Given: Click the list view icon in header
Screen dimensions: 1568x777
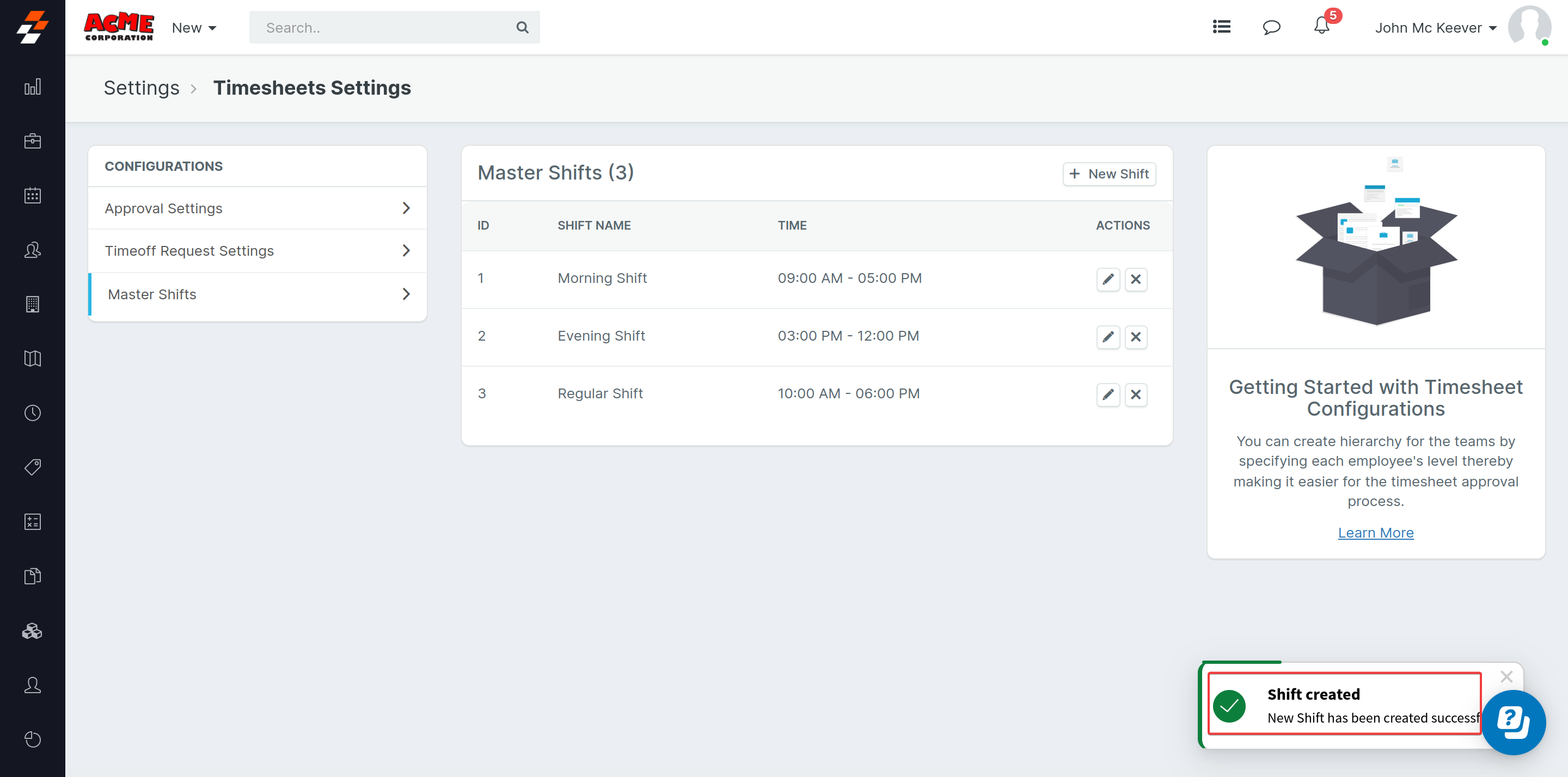Looking at the screenshot, I should point(1221,27).
